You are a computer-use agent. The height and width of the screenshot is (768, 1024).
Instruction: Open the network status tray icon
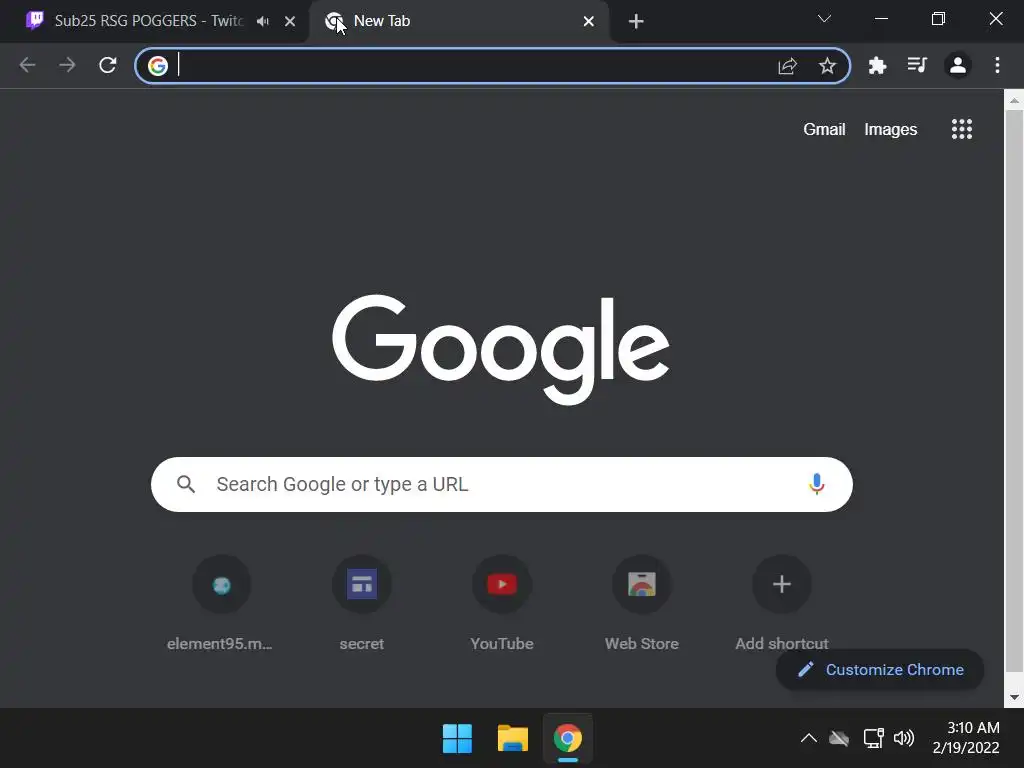coord(873,739)
